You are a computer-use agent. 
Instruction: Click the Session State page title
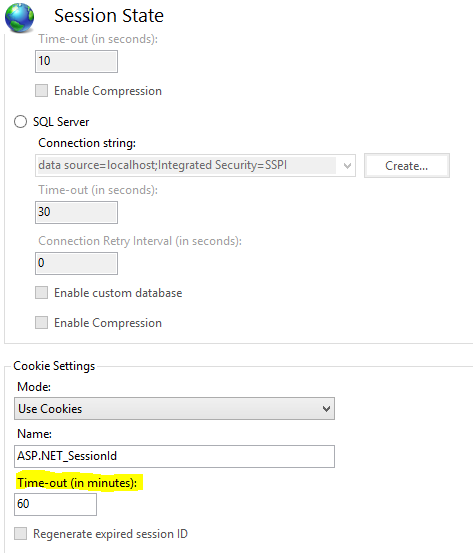109,16
